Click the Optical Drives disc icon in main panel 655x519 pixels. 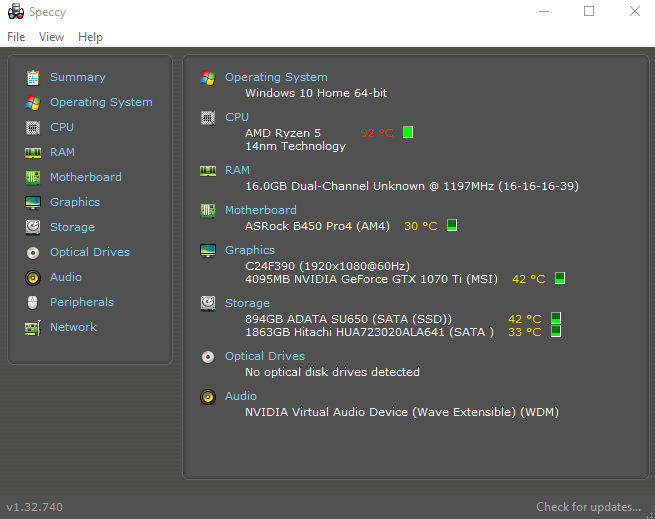[x=208, y=357]
